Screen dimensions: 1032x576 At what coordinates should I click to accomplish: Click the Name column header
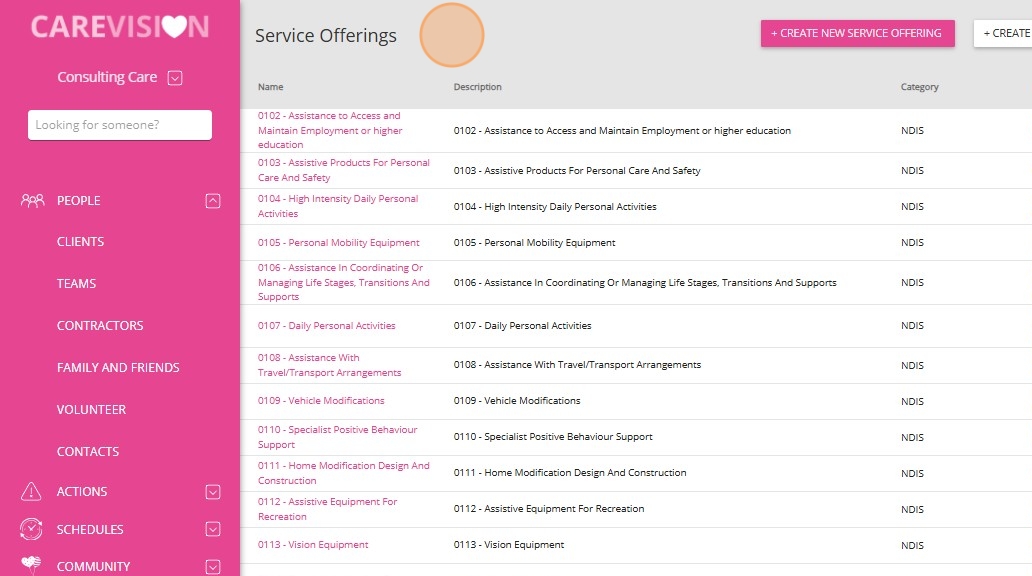[271, 87]
